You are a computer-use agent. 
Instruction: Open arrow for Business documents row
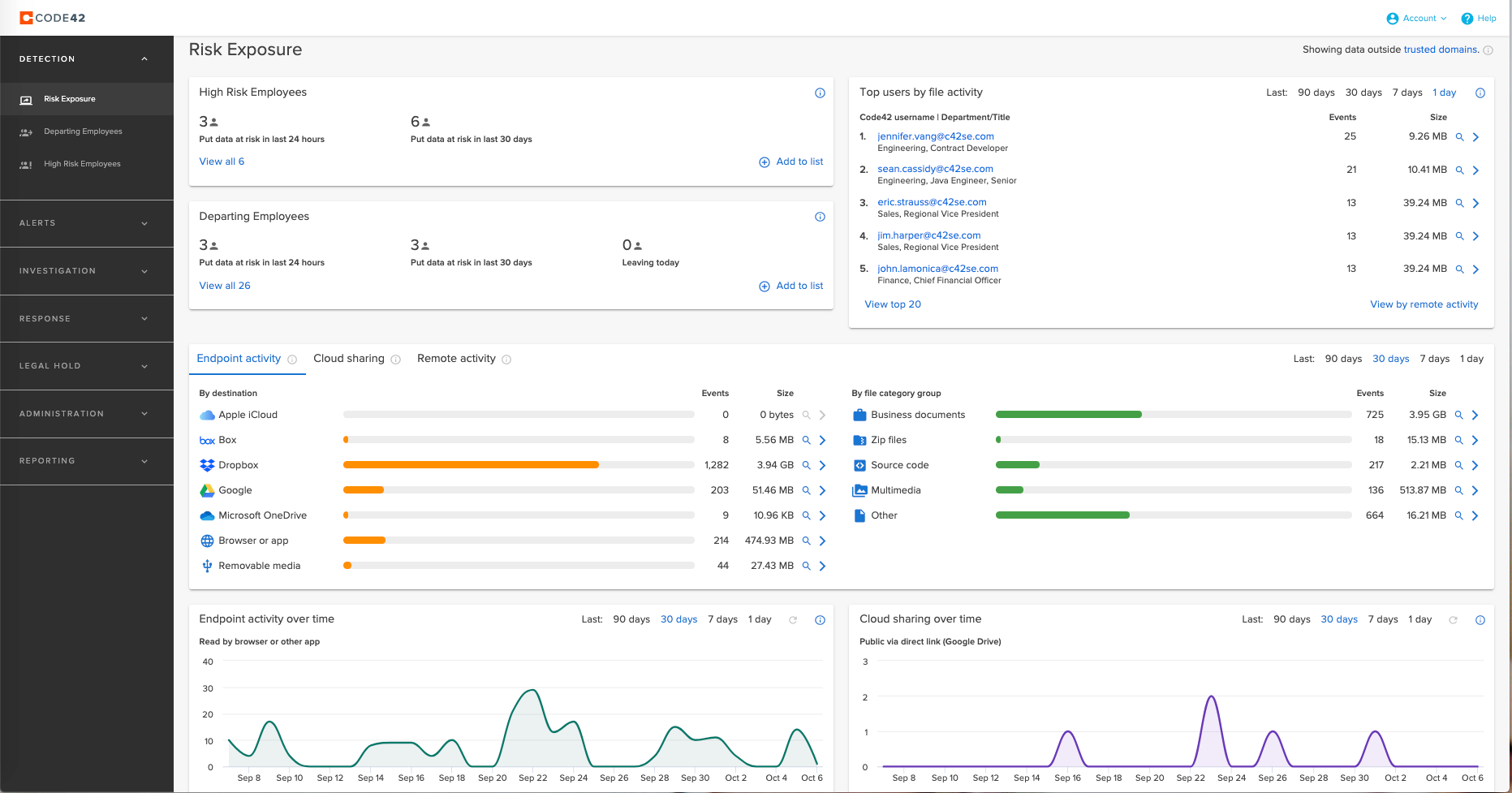[1475, 415]
